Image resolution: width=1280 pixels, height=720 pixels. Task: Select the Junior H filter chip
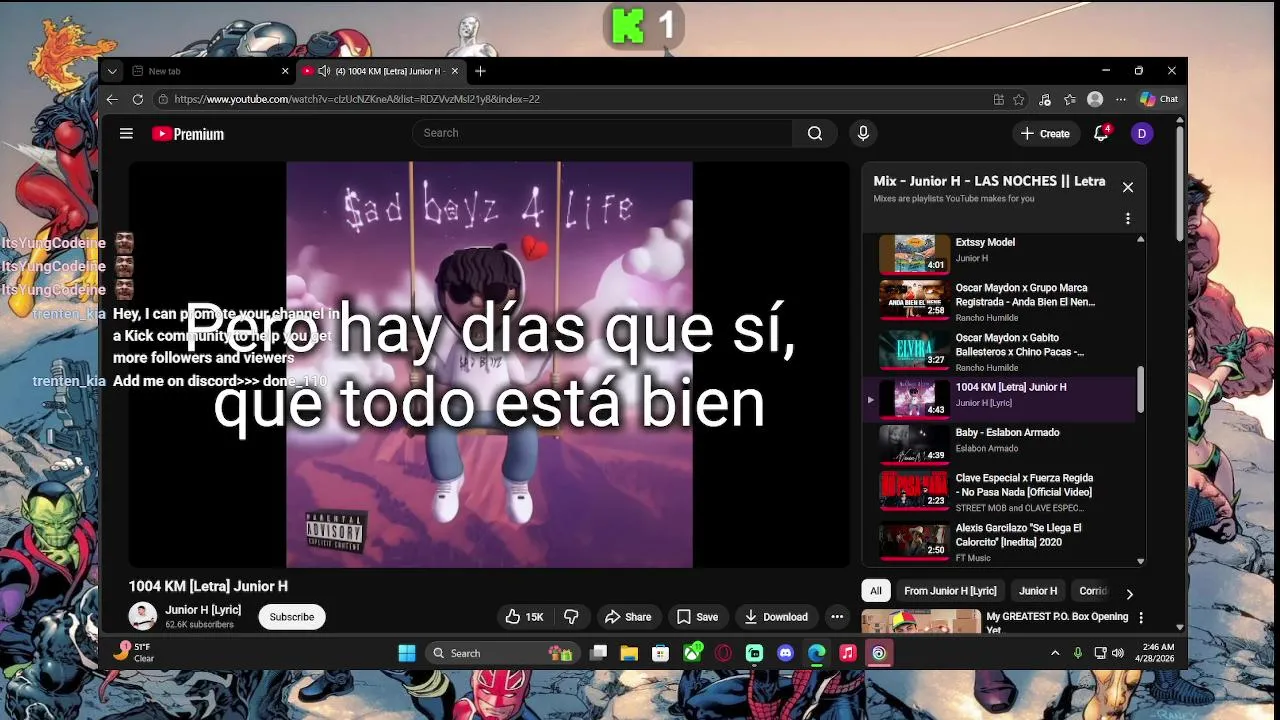[x=1038, y=591]
